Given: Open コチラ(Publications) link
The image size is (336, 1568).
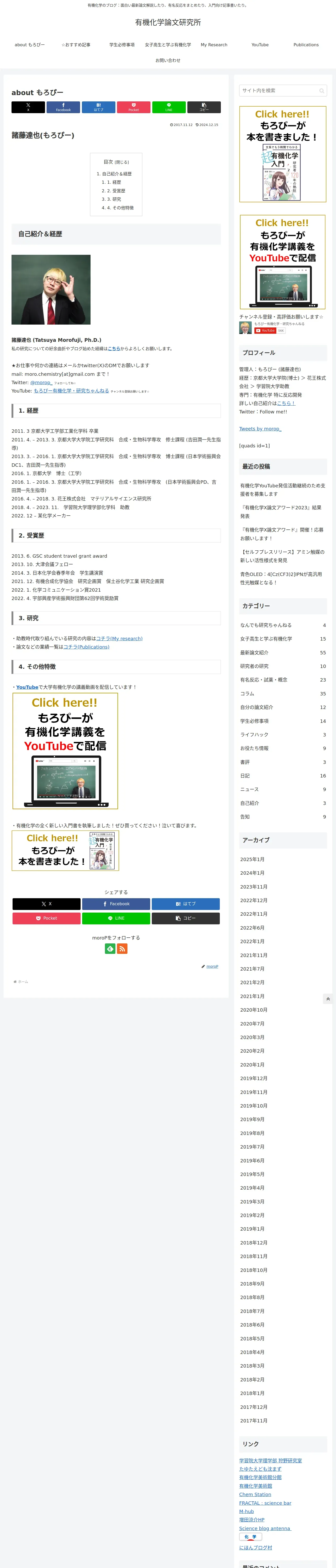Looking at the screenshot, I should [x=87, y=647].
